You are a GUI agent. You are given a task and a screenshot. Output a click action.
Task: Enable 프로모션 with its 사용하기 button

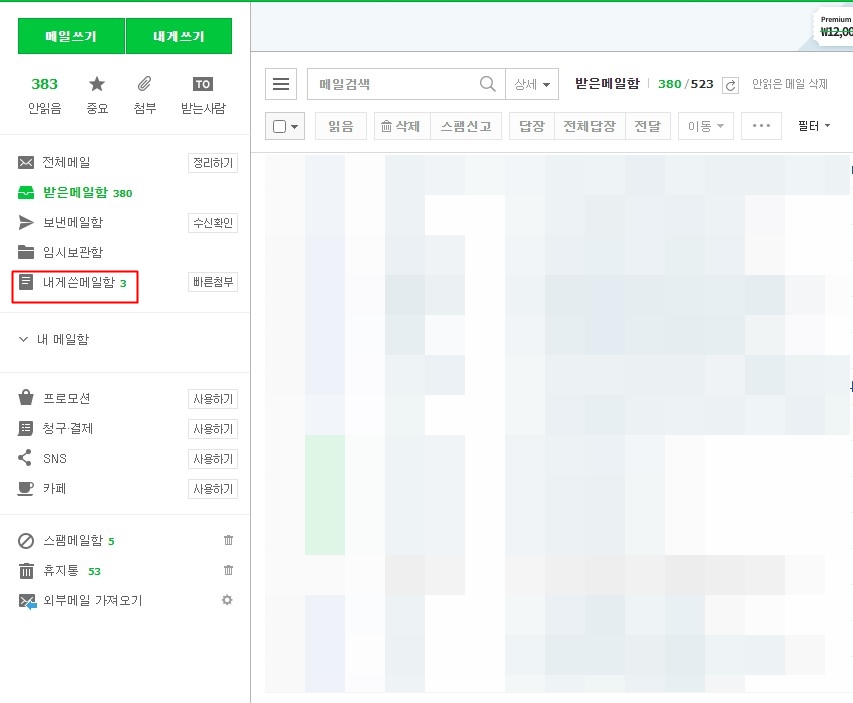point(213,399)
